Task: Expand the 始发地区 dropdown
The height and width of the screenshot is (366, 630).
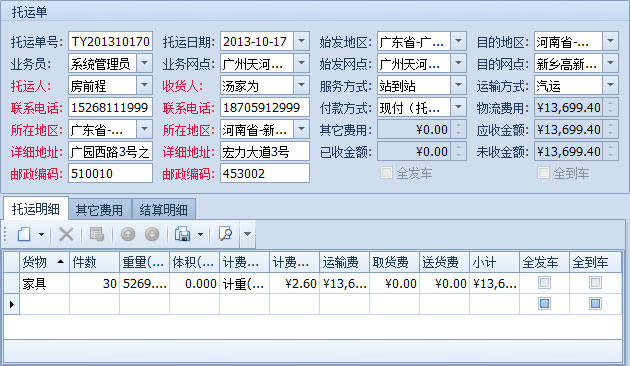Action: pyautogui.click(x=458, y=41)
